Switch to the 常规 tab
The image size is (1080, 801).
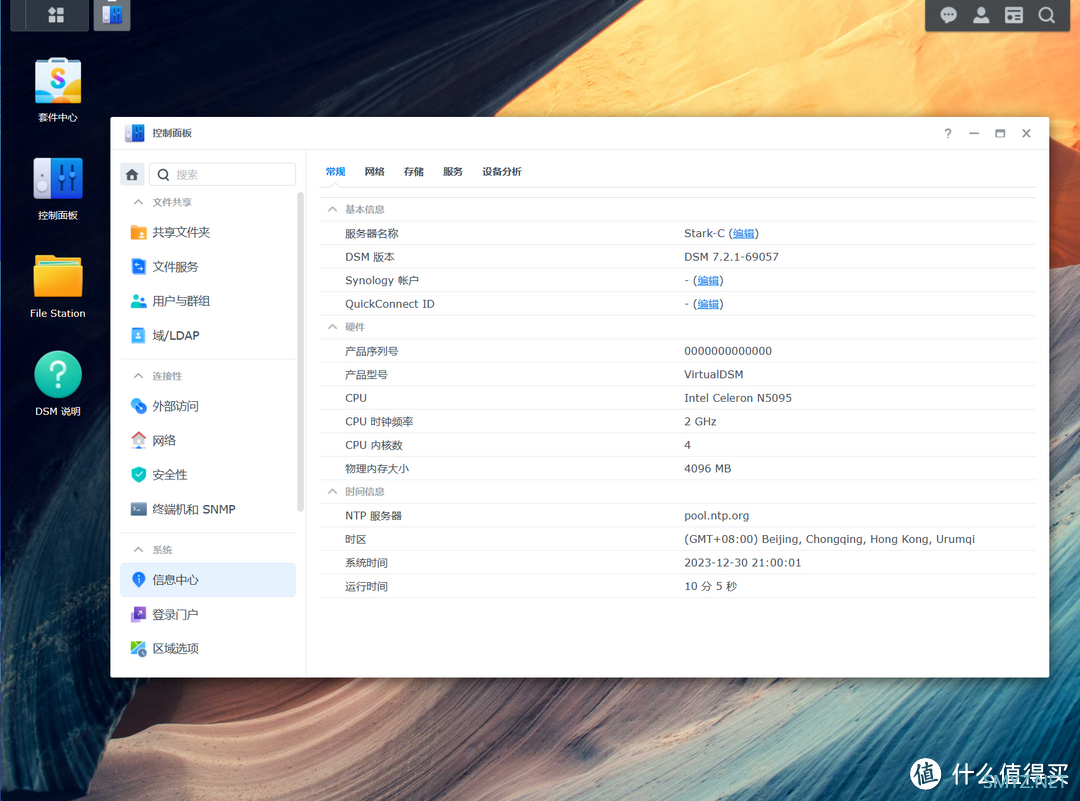(x=335, y=172)
